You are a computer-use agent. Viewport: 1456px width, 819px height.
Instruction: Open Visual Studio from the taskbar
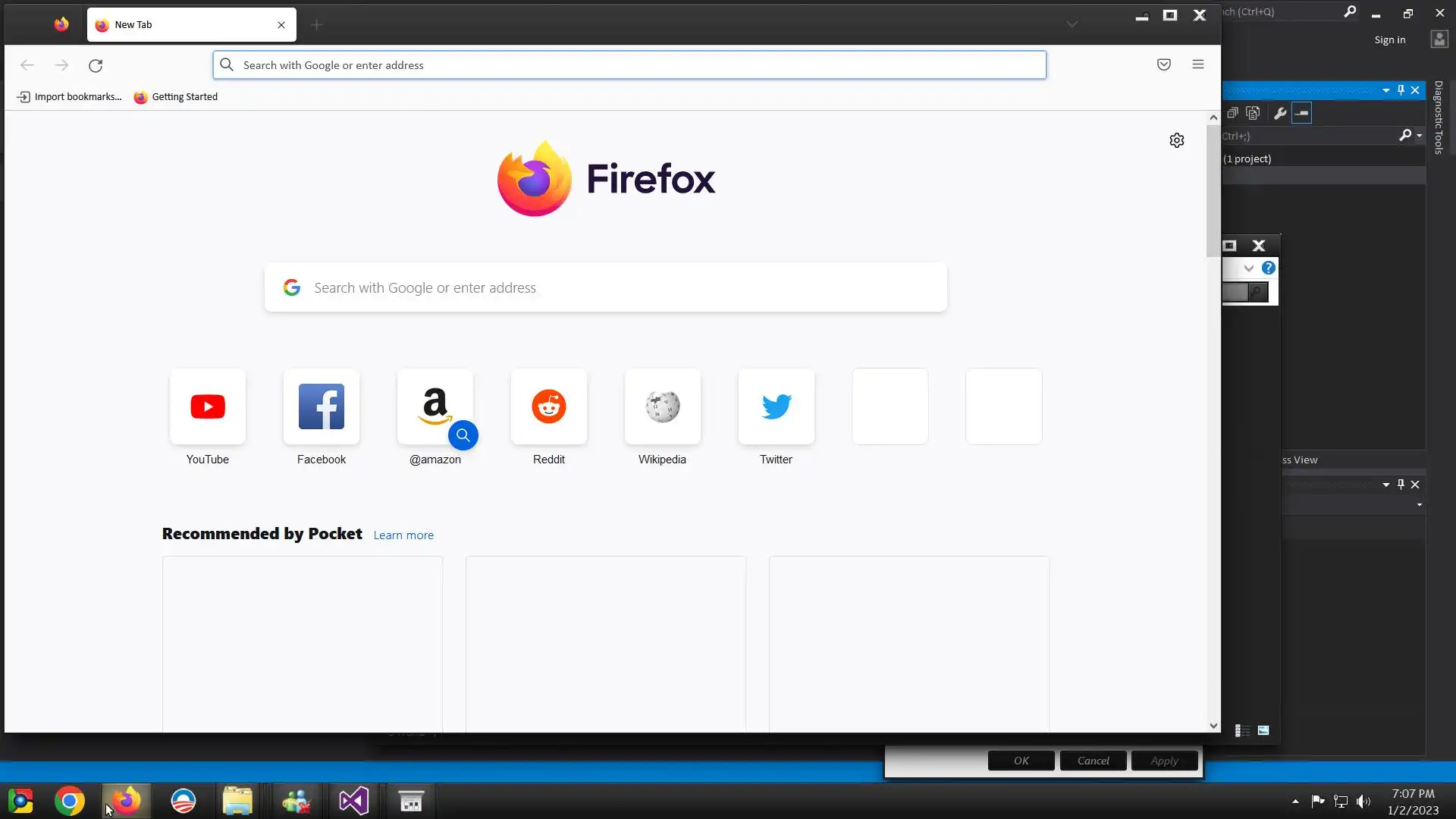point(353,801)
